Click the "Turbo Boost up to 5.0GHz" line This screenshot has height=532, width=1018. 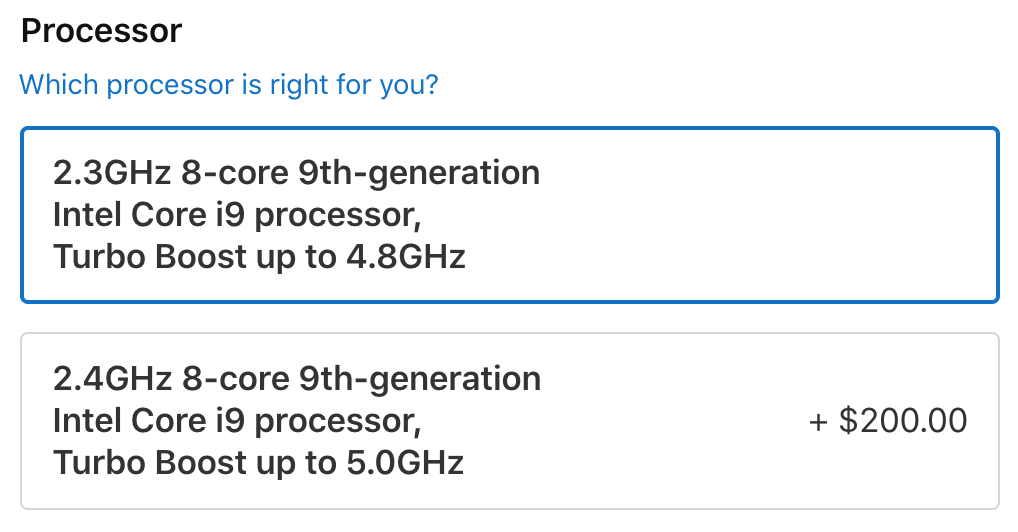pyautogui.click(x=259, y=463)
